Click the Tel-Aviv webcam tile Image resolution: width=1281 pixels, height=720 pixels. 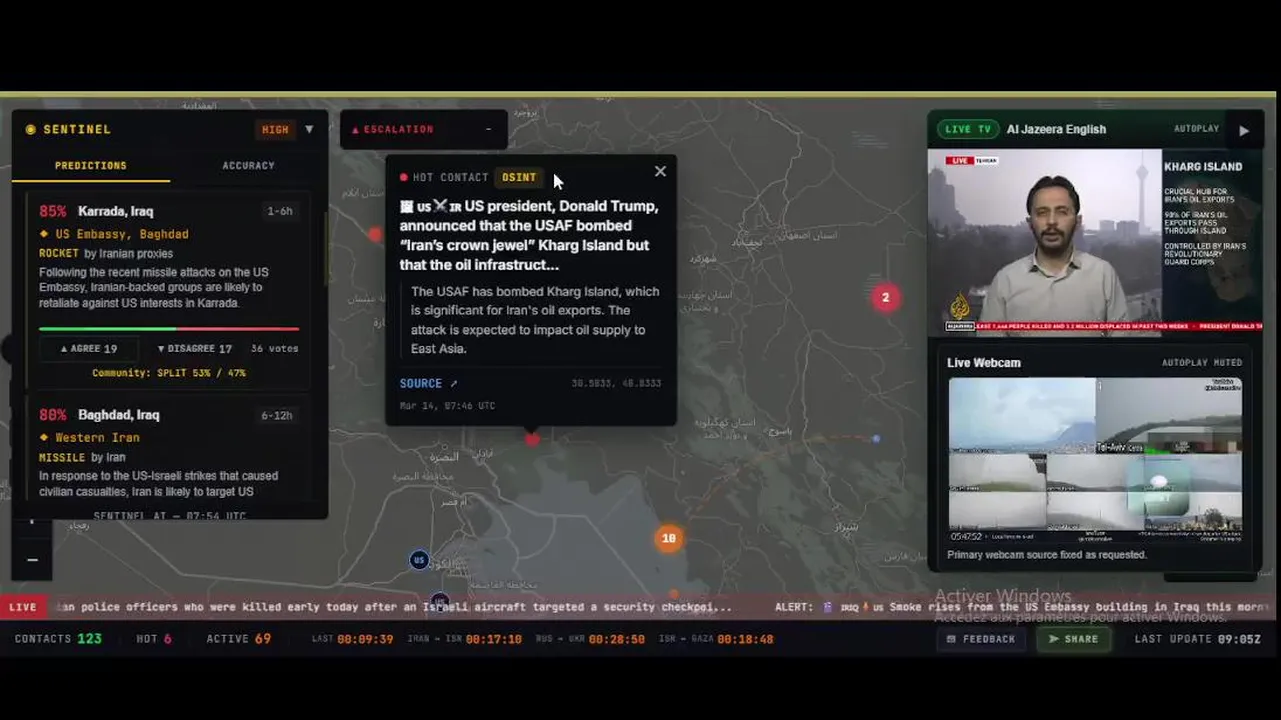click(1169, 415)
